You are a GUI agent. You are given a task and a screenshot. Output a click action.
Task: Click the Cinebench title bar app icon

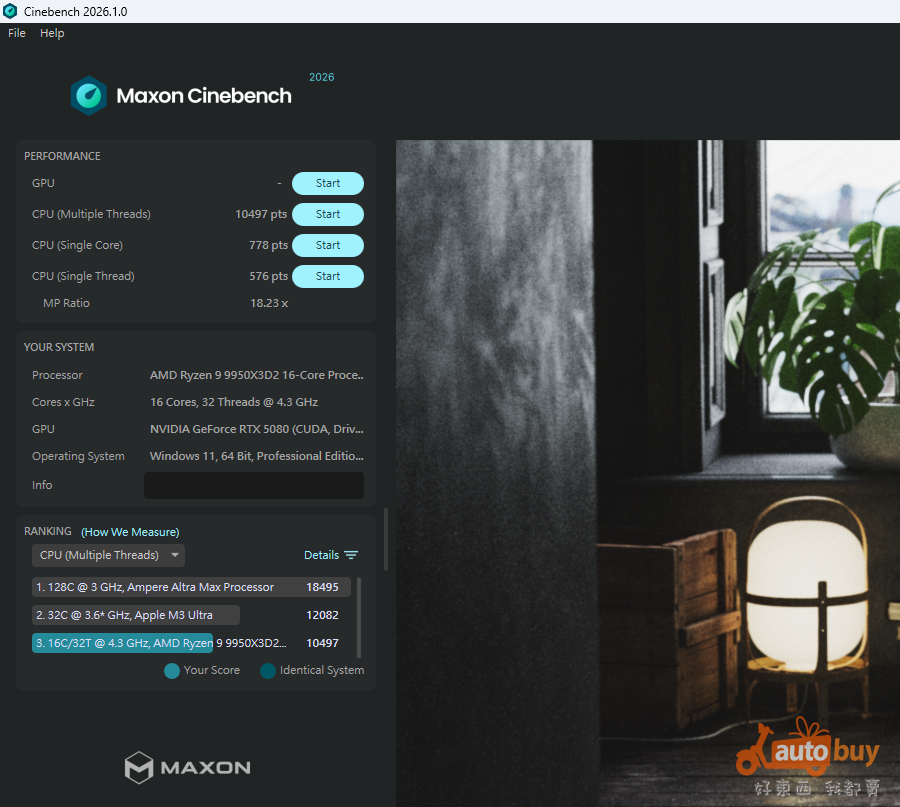click(x=10, y=11)
